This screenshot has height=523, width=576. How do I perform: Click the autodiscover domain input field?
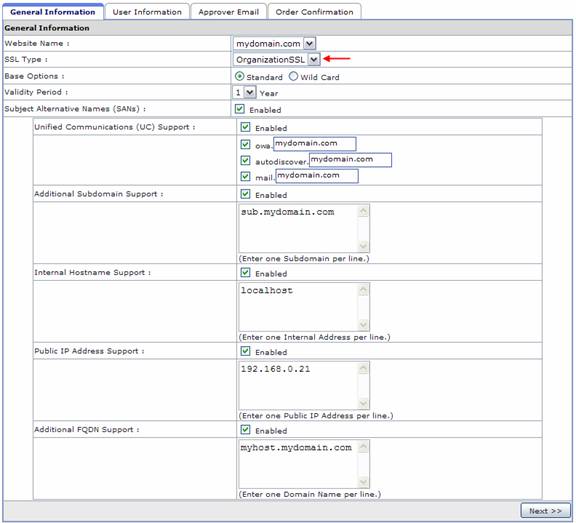(x=350, y=160)
